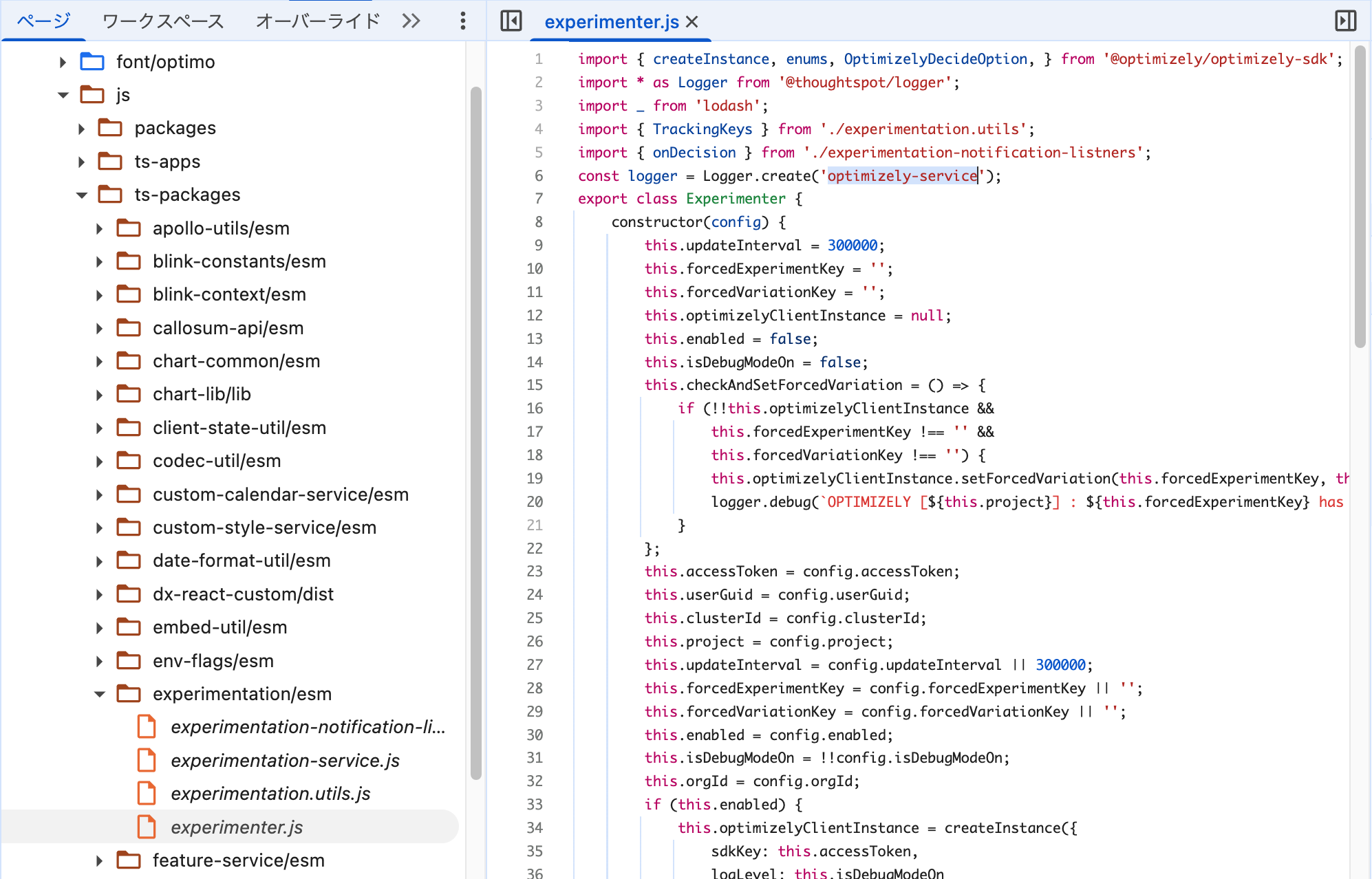The image size is (1372, 879).
Task: Click the experimentation-notification file icon
Action: (x=147, y=726)
